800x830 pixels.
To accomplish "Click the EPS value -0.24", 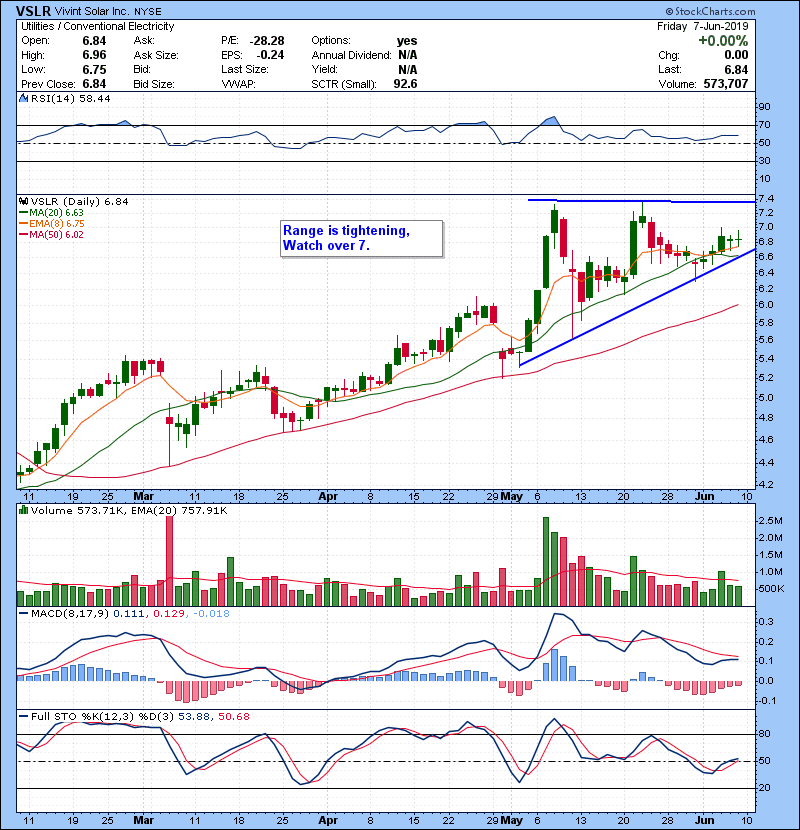I will click(271, 55).
